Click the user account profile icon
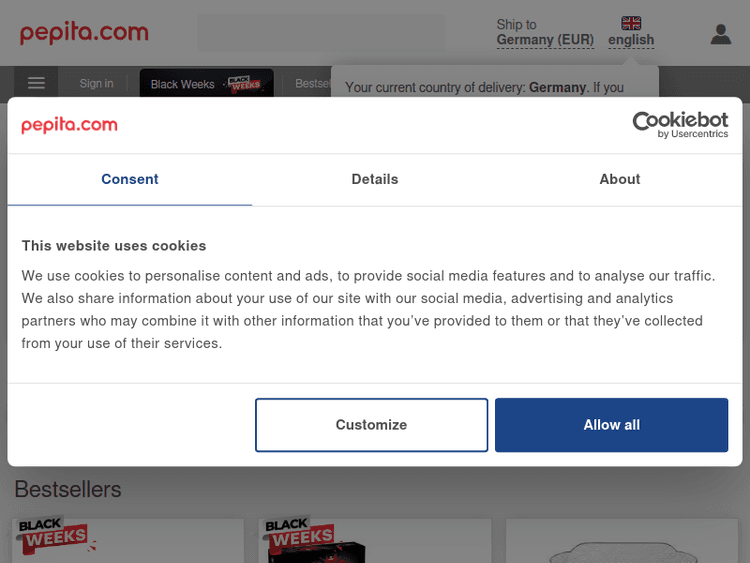The width and height of the screenshot is (750, 563). [720, 34]
